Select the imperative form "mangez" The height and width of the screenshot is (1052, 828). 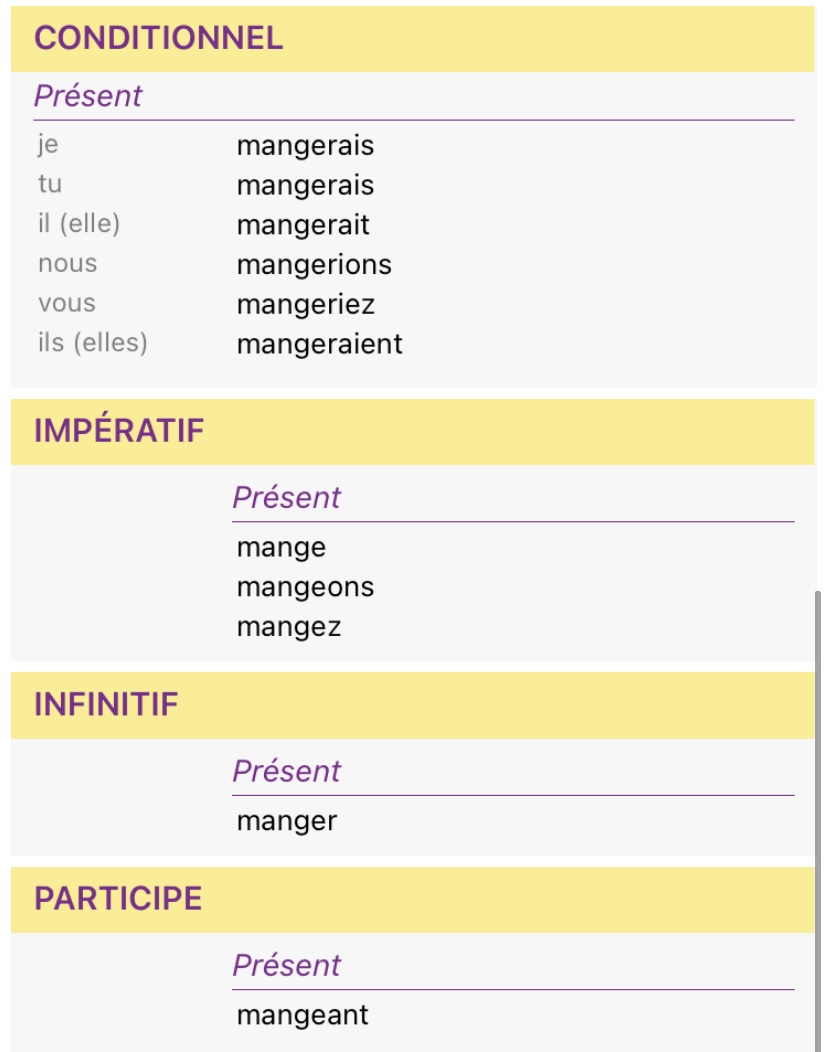pyautogui.click(x=289, y=627)
